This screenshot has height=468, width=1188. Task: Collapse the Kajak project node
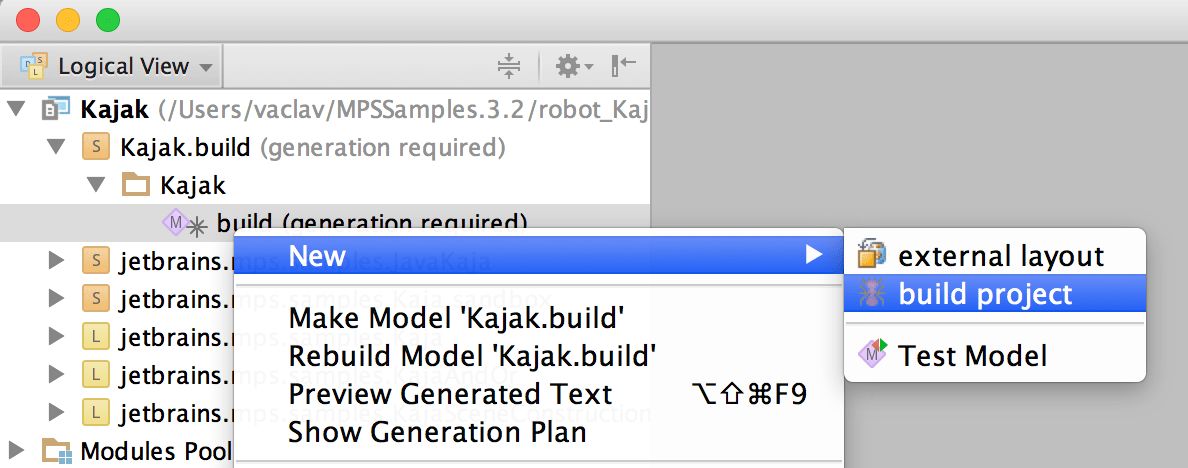click(17, 109)
